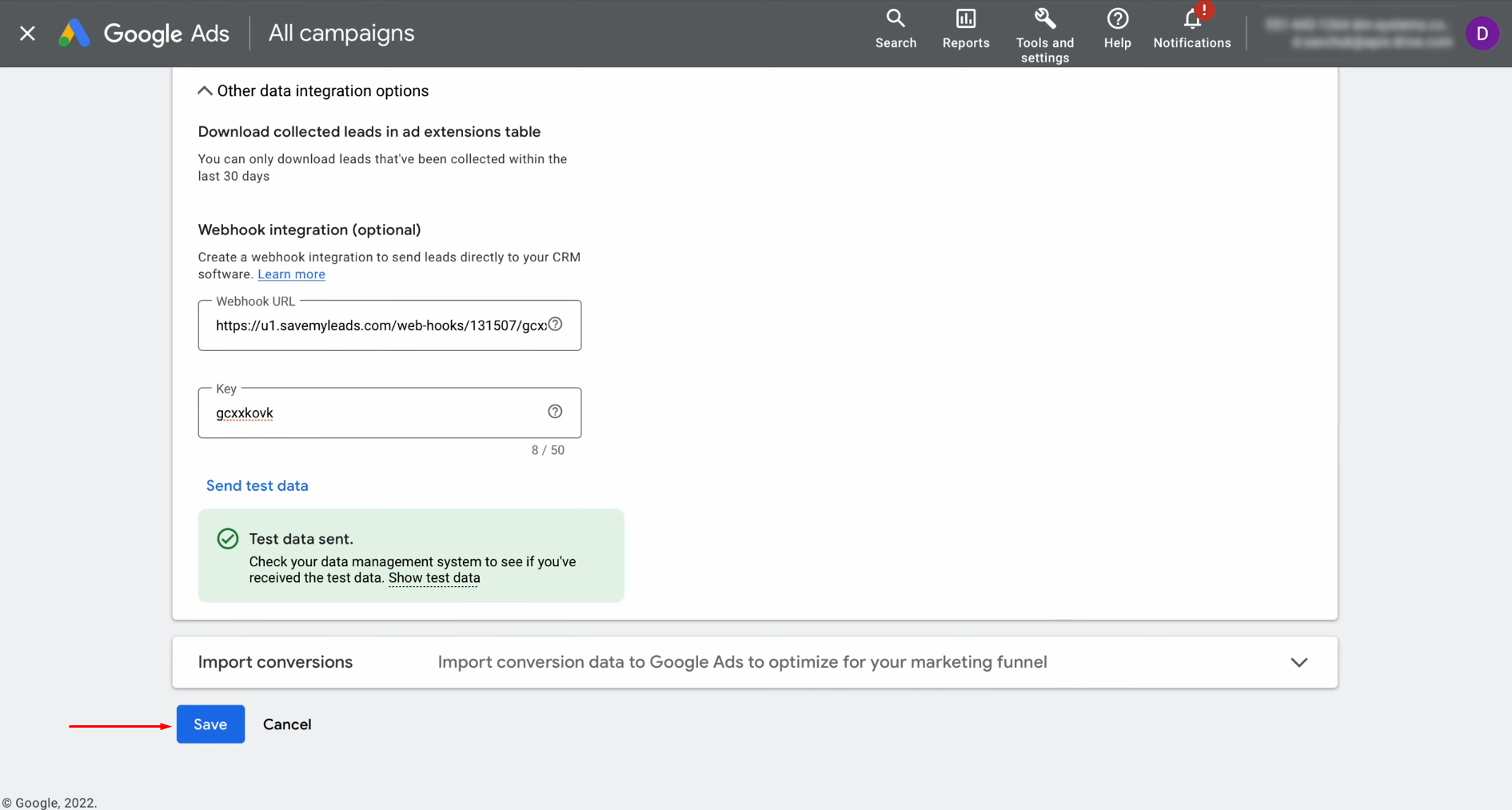The image size is (1512, 810).
Task: Close the All campaigns editor with X
Action: (x=27, y=34)
